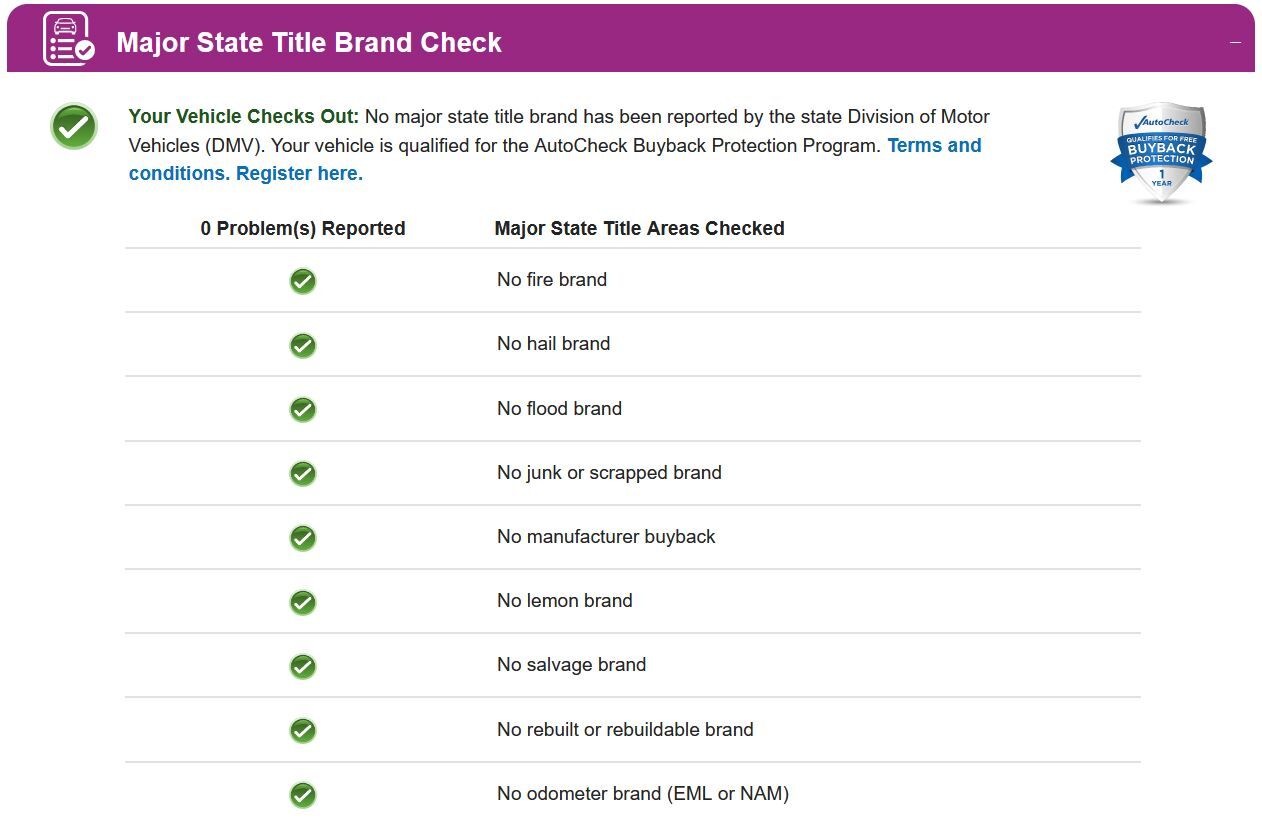The height and width of the screenshot is (837, 1262).
Task: Click the check icon for rebuilt or rebuildable brand
Action: pos(303,731)
